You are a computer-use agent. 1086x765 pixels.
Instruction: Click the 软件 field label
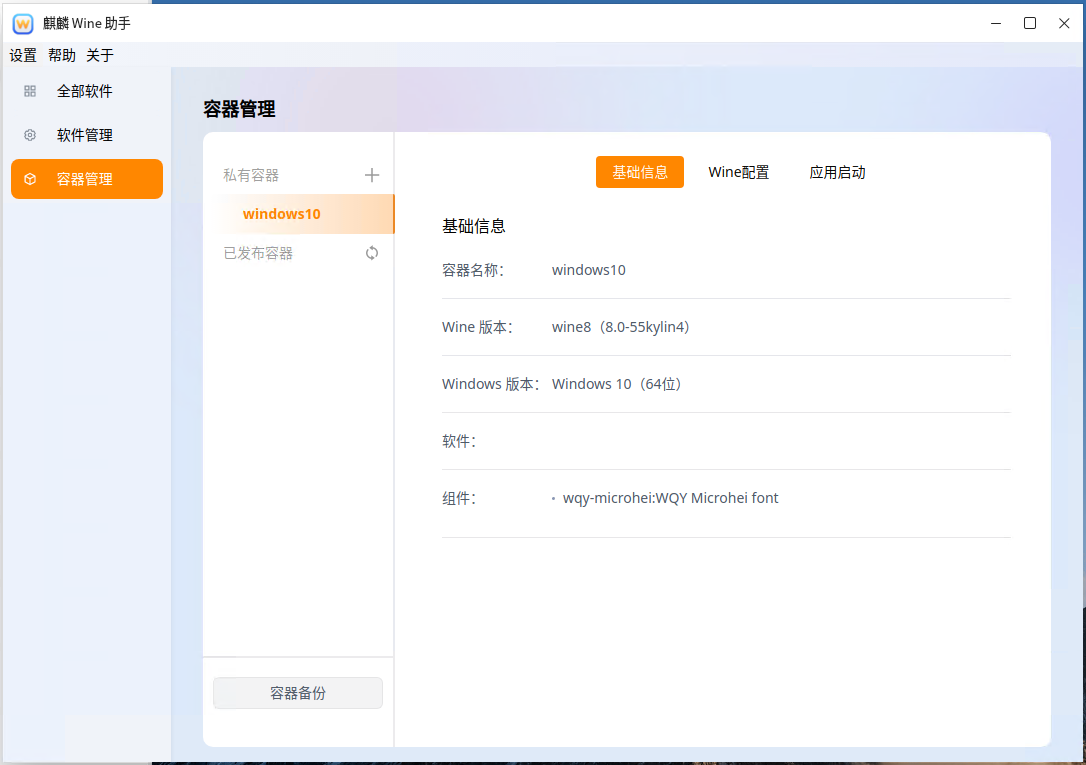(x=459, y=441)
